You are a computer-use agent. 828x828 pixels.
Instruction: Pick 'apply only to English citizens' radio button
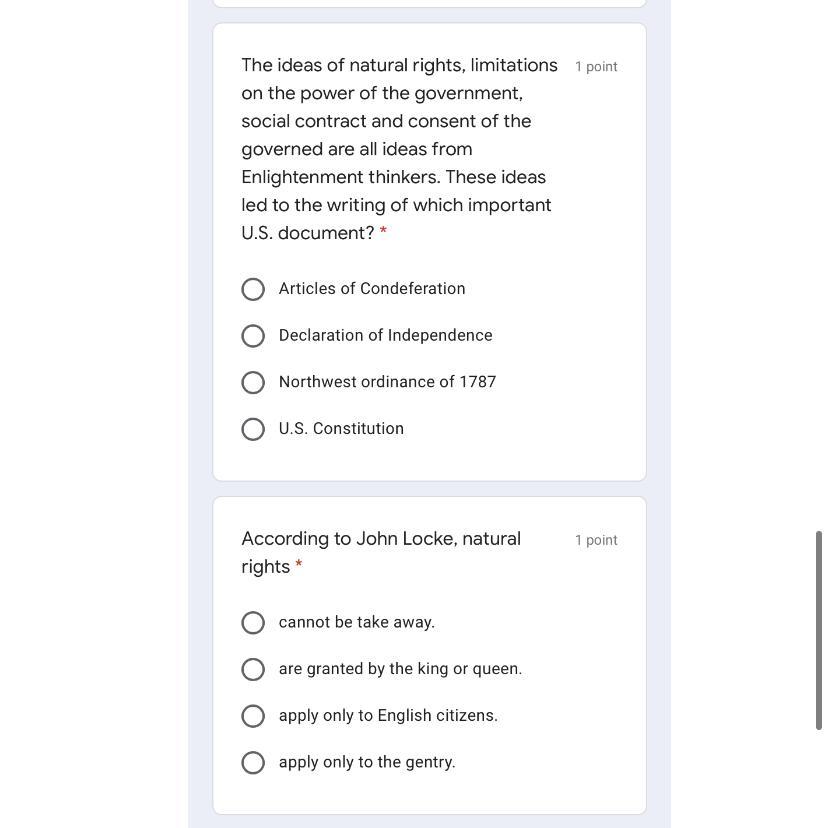tap(253, 716)
